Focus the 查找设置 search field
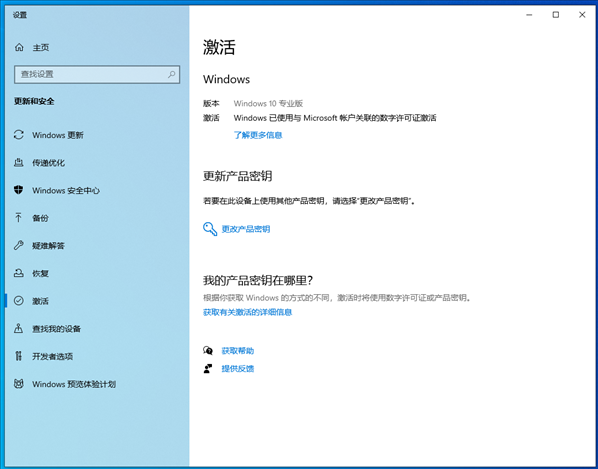This screenshot has width=598, height=469. click(x=97, y=74)
